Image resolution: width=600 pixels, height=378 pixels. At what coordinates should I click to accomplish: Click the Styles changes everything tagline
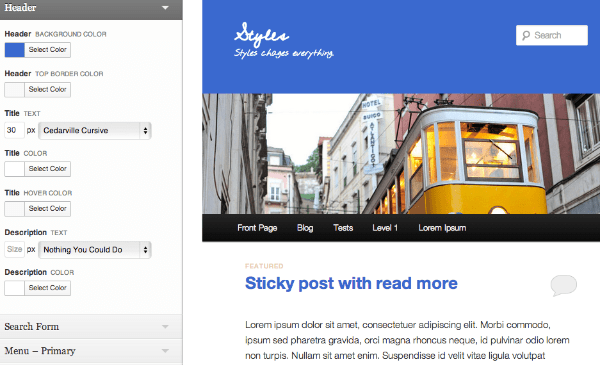pyautogui.click(x=284, y=53)
